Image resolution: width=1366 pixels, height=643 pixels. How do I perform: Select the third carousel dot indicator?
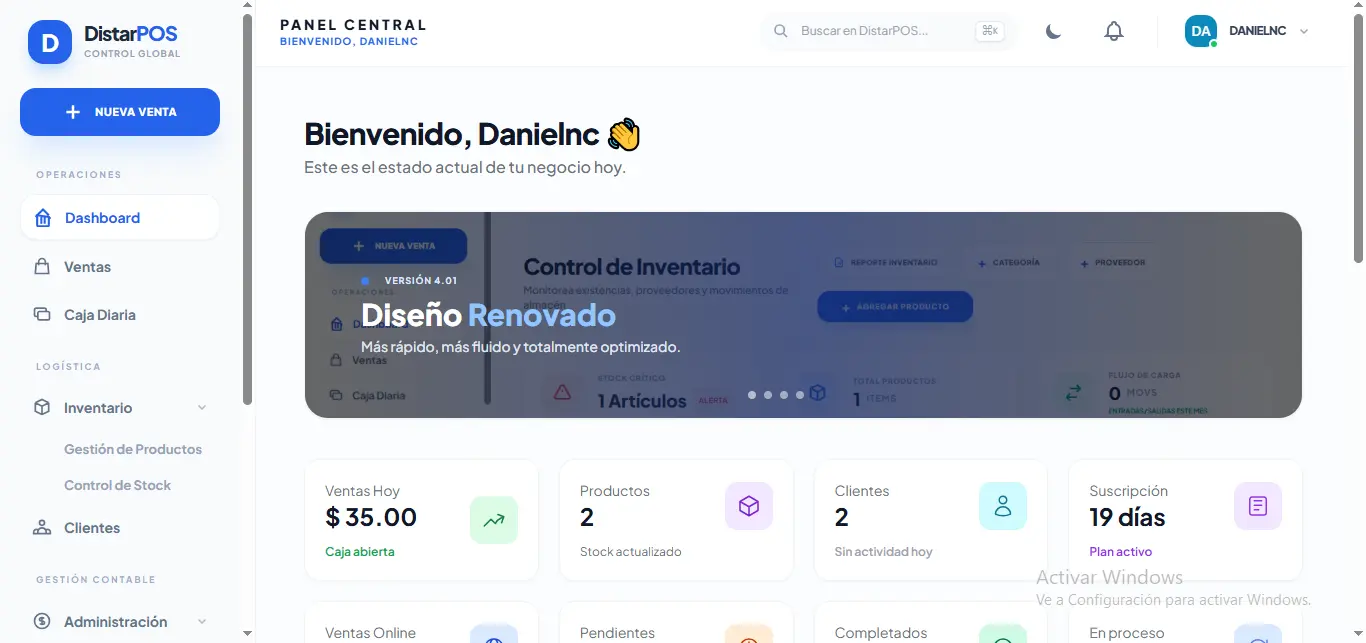pyautogui.click(x=784, y=395)
